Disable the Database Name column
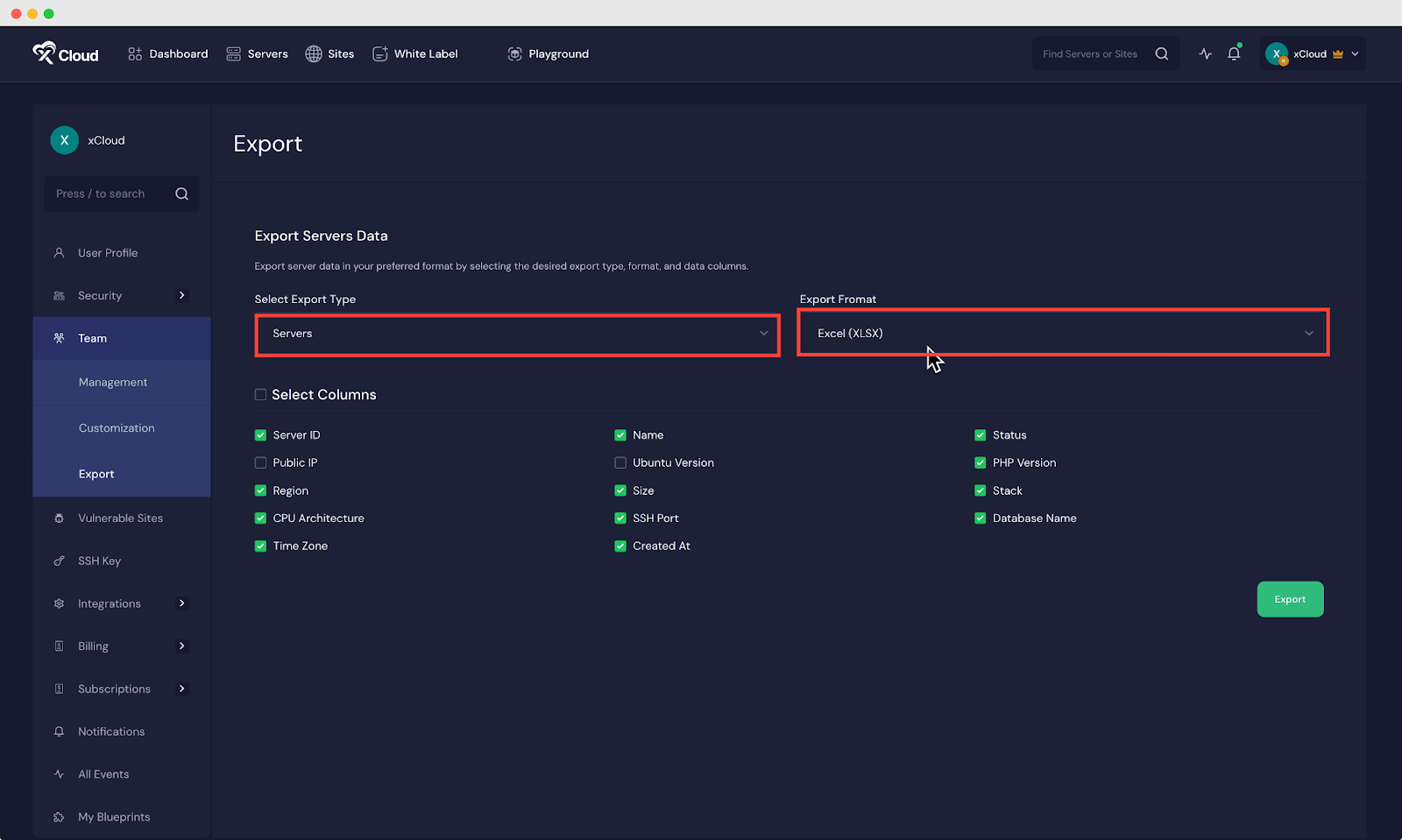 coord(980,518)
